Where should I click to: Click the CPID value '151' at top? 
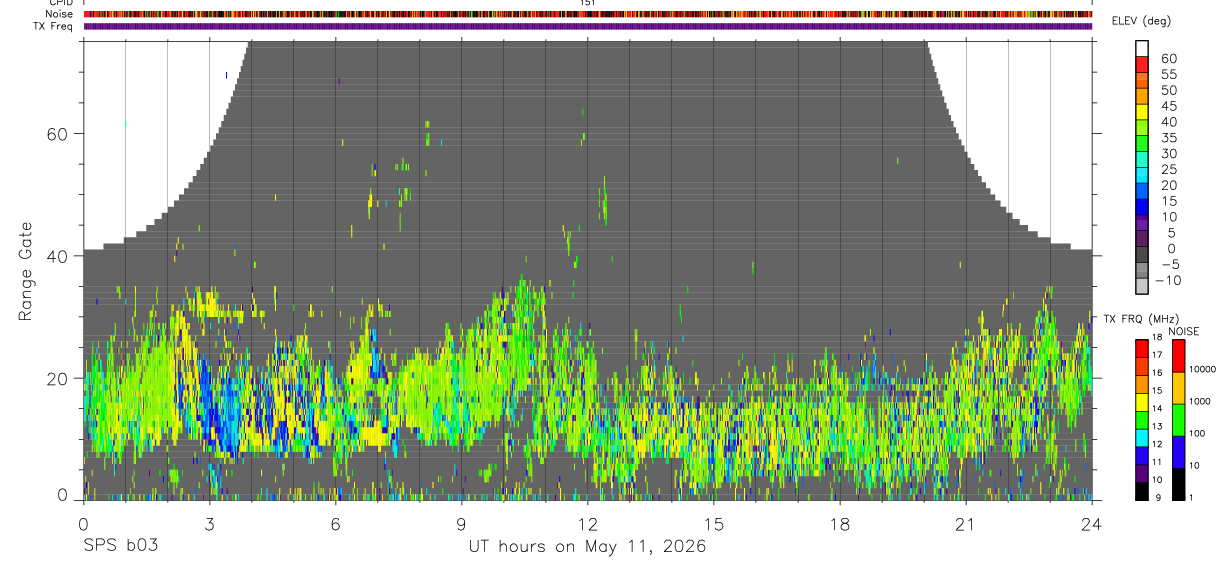pos(588,3)
